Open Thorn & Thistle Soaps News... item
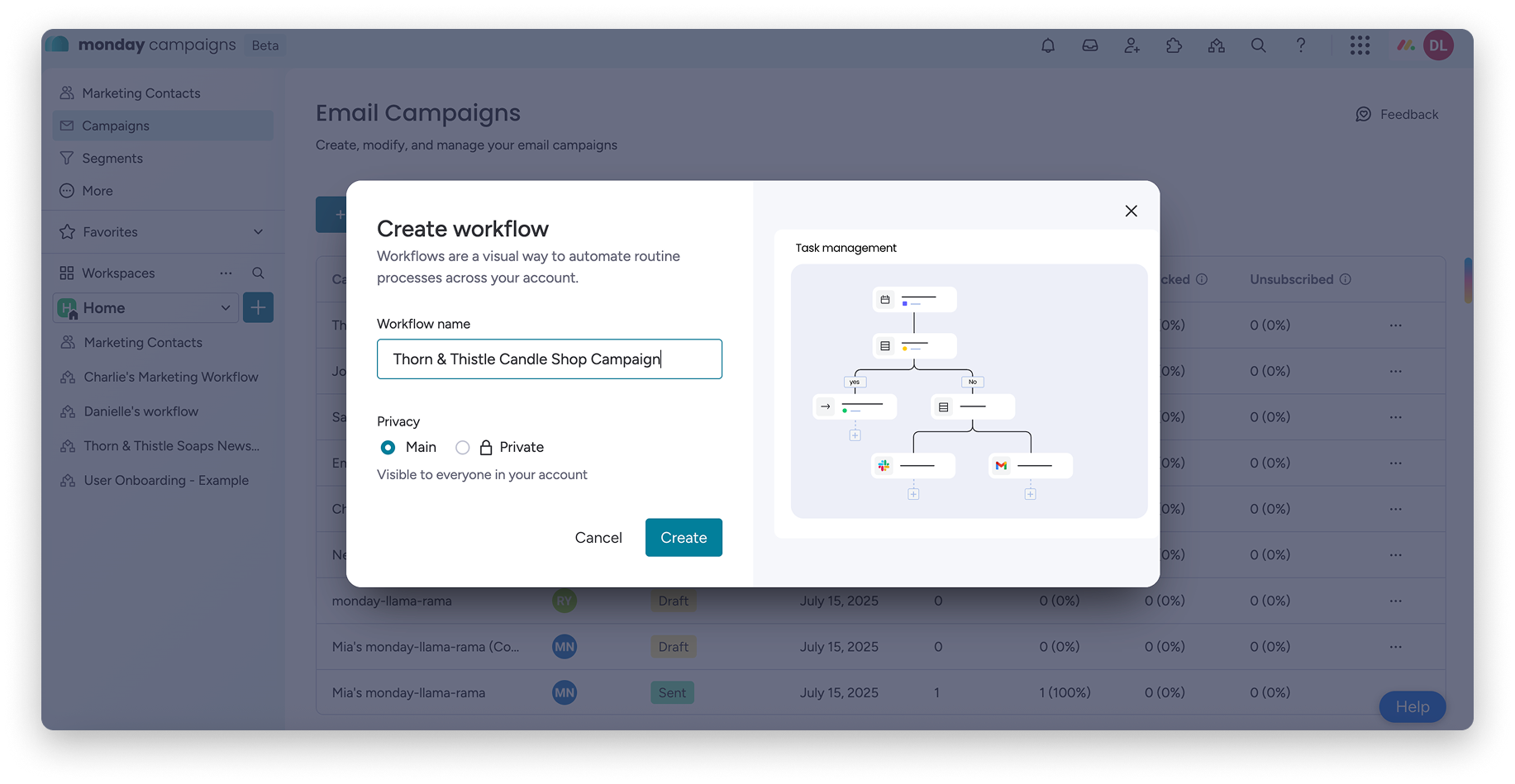The image size is (1515, 784). coord(163,446)
